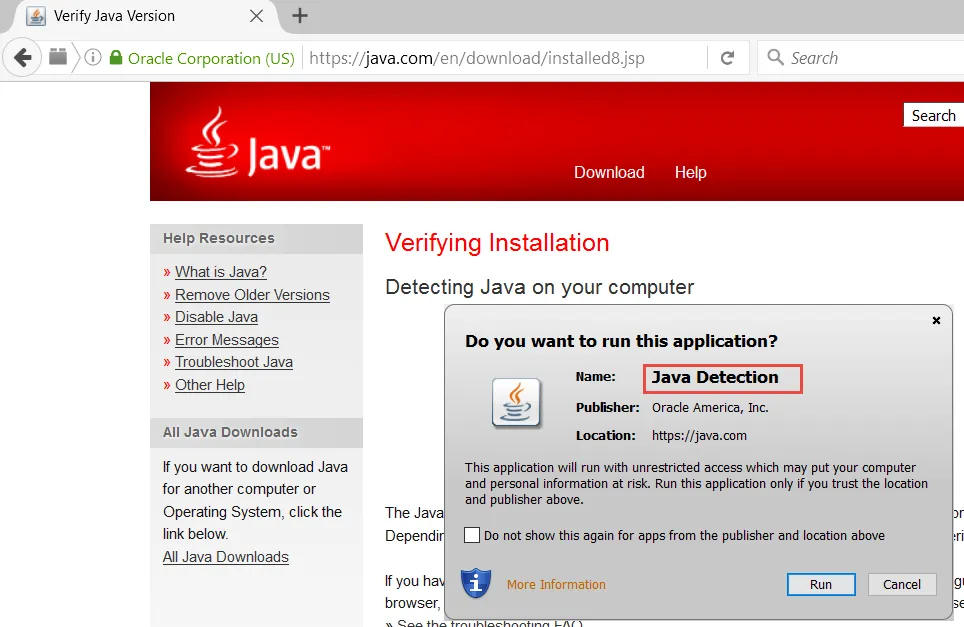
Task: Click Detecting Java on your computer text
Action: [539, 287]
